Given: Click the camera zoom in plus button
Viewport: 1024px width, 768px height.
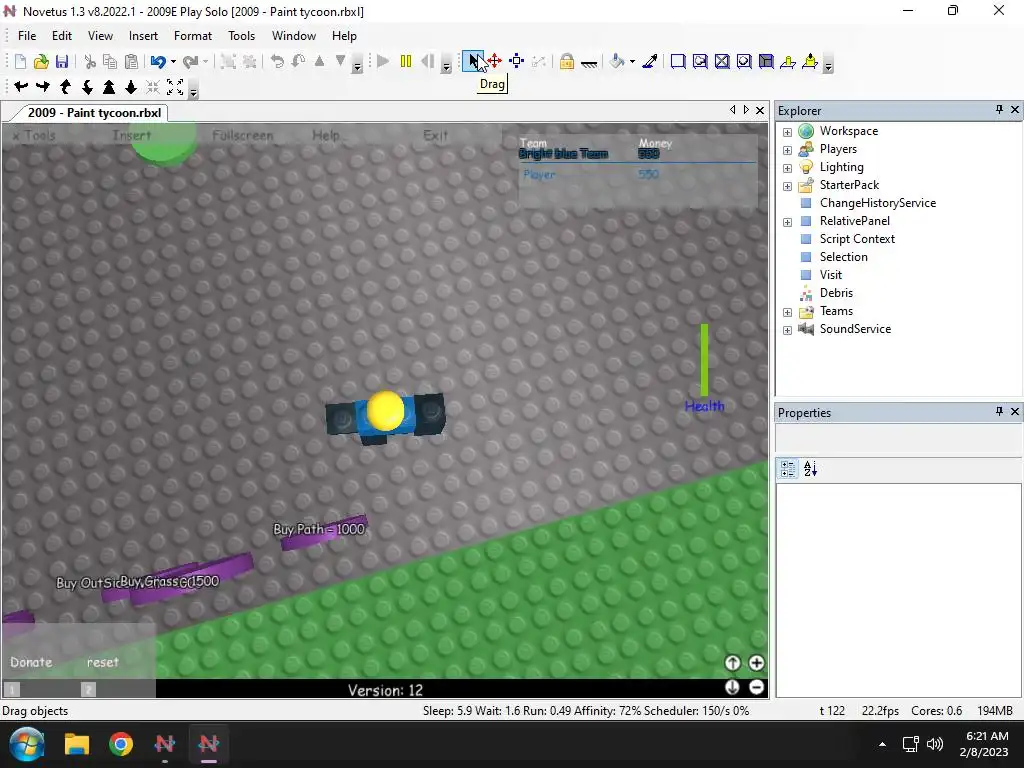Looking at the screenshot, I should pos(756,663).
